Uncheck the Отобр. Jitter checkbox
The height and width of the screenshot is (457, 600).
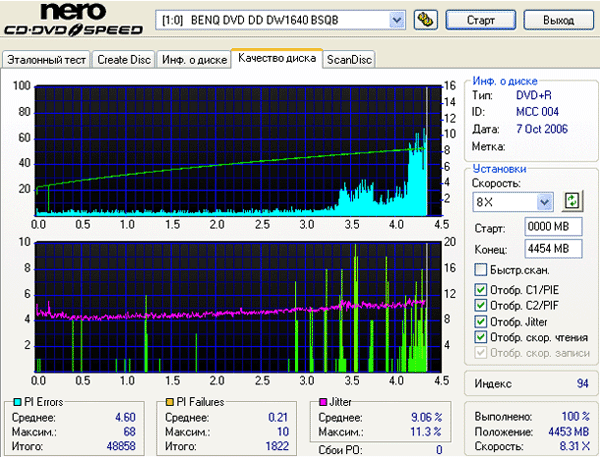tap(481, 321)
